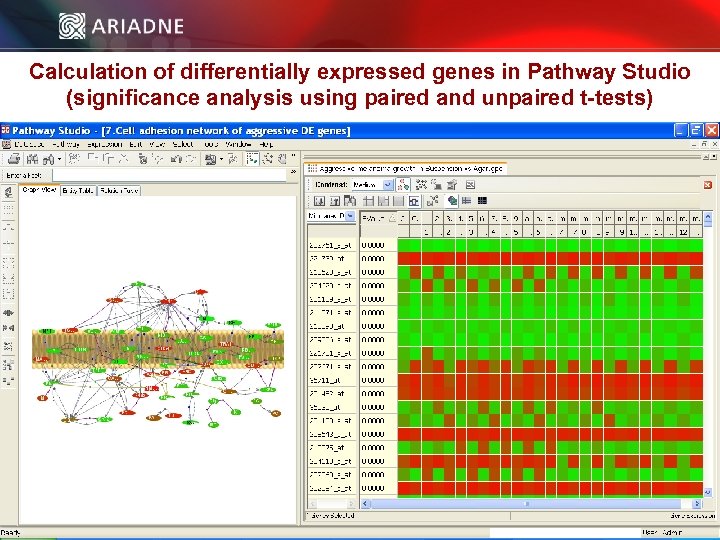This screenshot has height=540, width=720.
Task: Open the Edit menu
Action: pyautogui.click(x=135, y=144)
